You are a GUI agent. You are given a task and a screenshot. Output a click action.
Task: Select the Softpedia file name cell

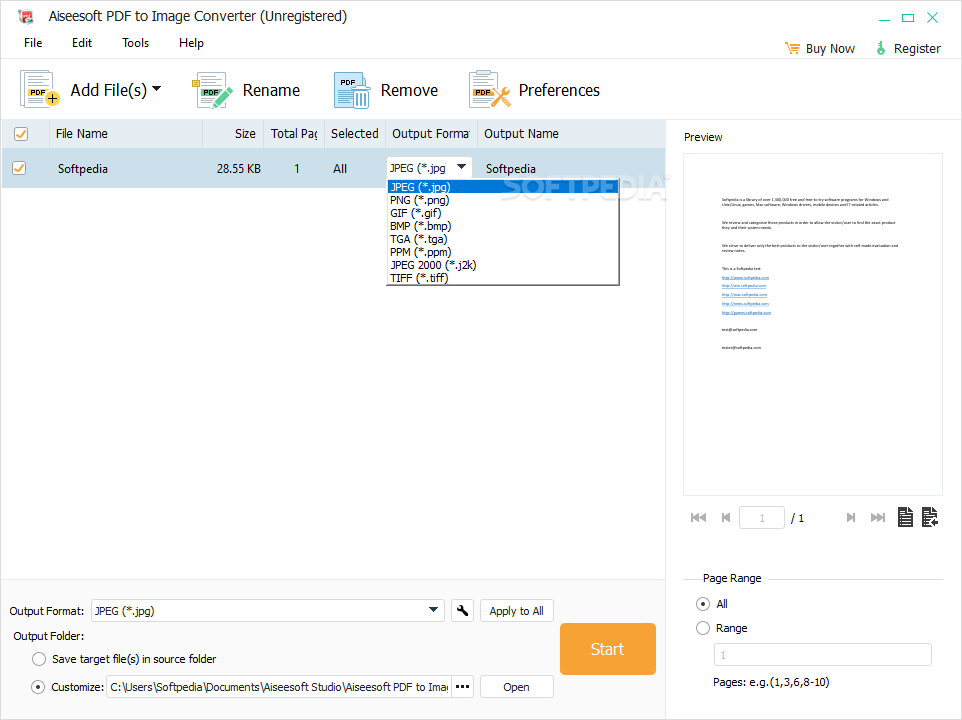pyautogui.click(x=83, y=169)
